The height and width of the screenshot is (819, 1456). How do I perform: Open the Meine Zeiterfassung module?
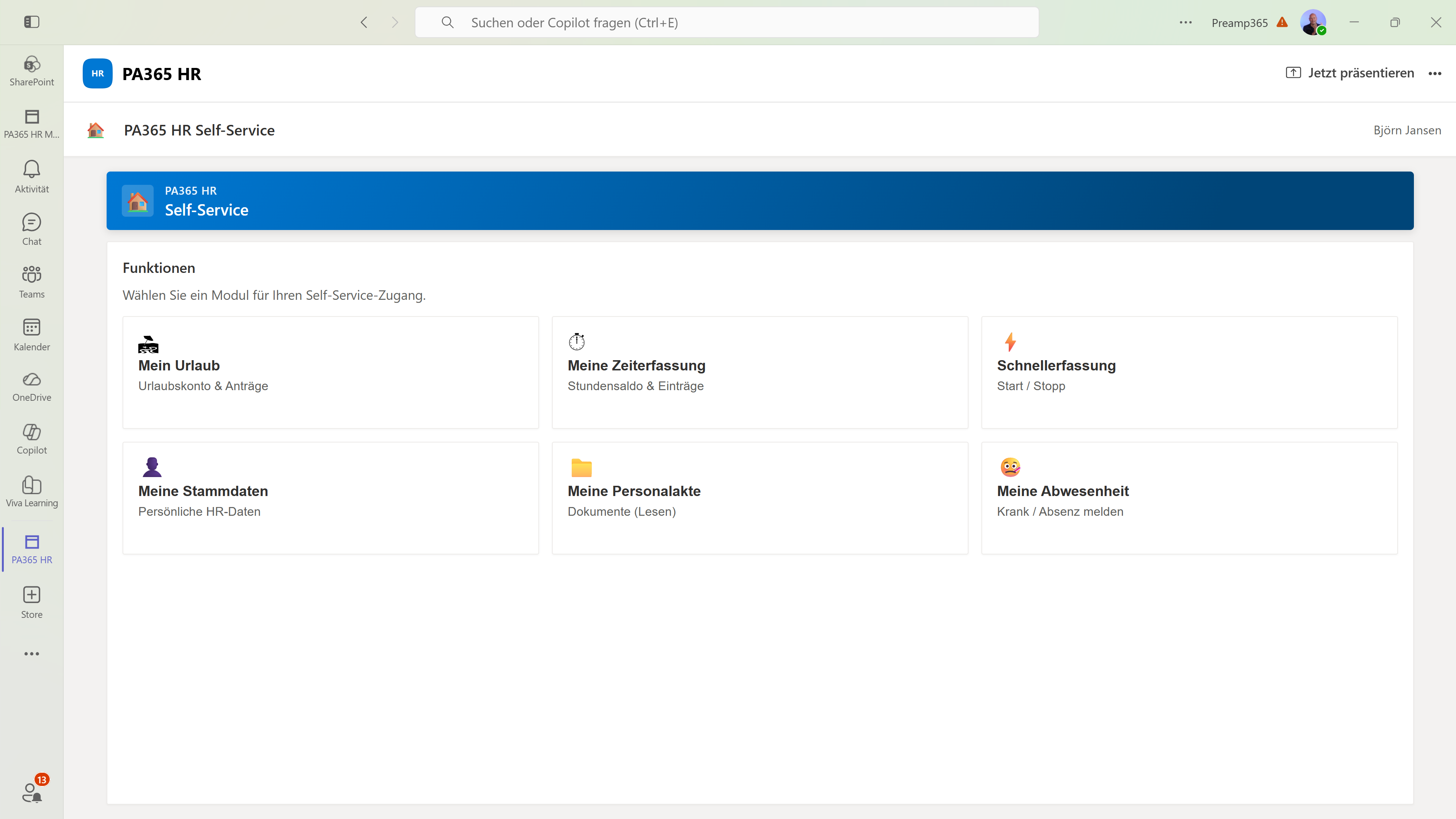759,372
